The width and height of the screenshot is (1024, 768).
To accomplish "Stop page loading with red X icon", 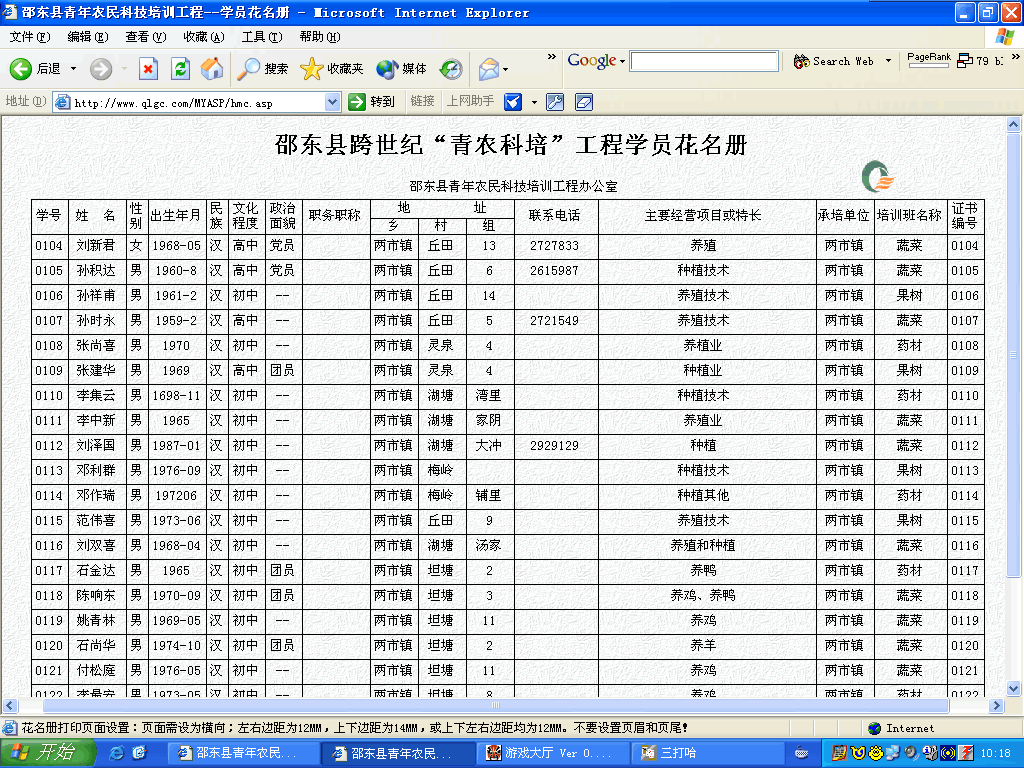I will 148,69.
